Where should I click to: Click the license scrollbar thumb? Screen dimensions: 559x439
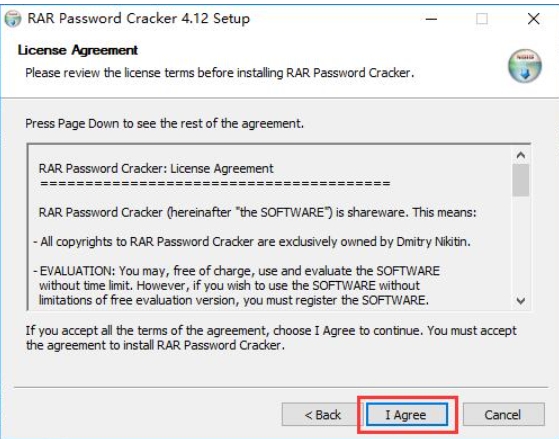click(521, 180)
